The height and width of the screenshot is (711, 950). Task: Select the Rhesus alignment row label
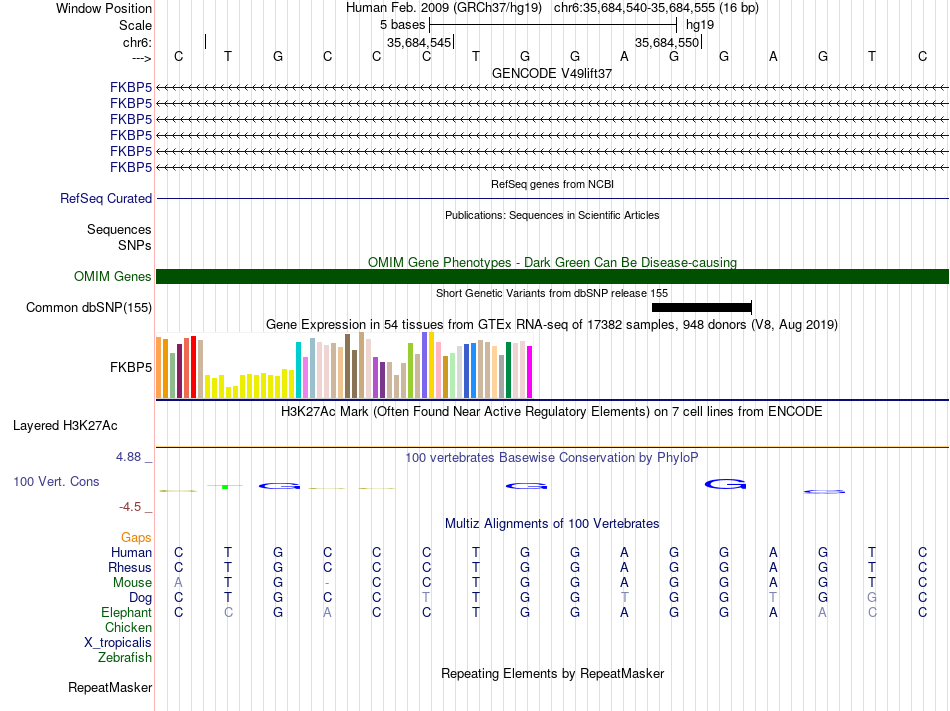coord(130,567)
